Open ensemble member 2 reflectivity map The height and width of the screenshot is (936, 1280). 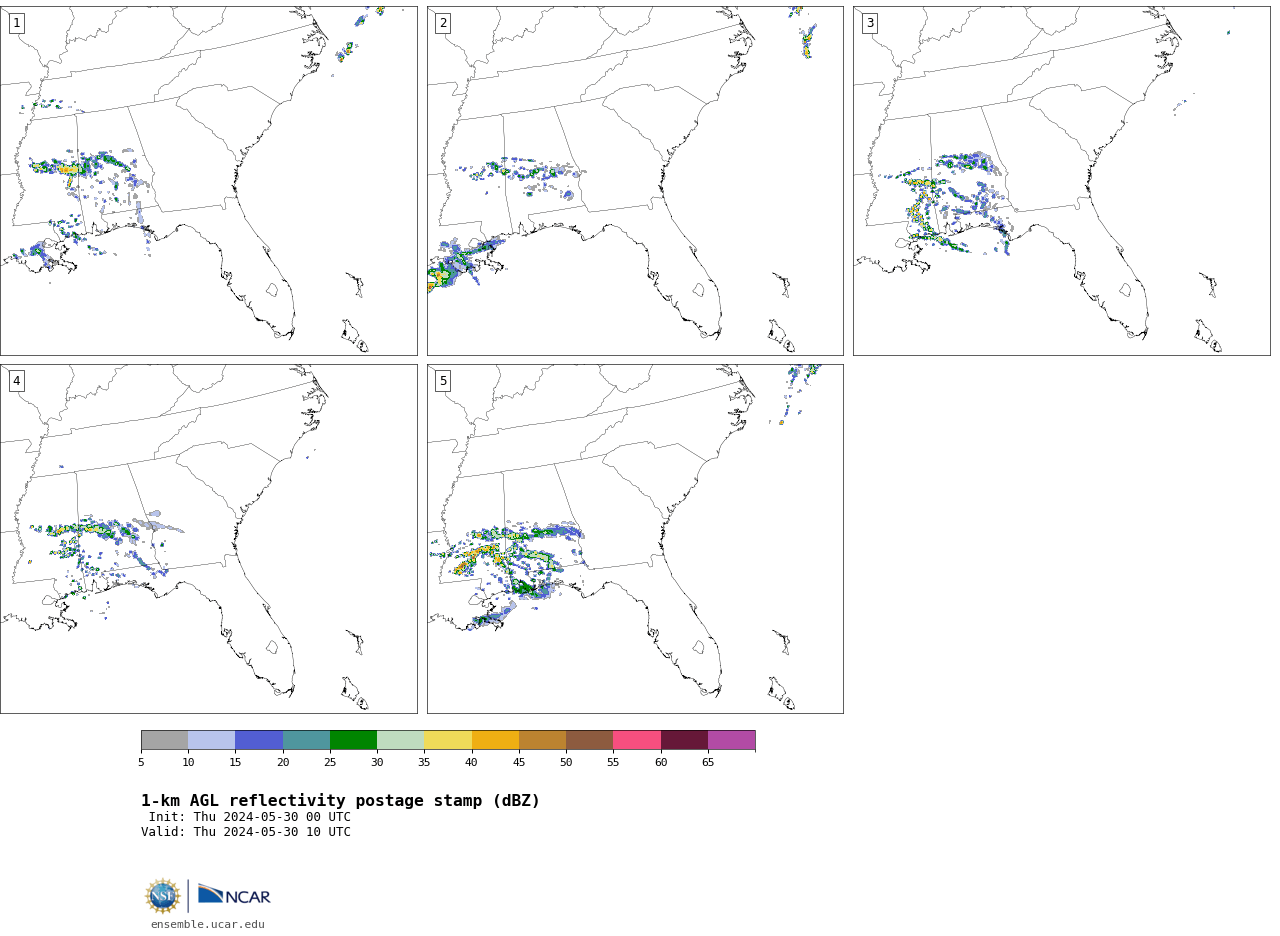pyautogui.click(x=635, y=180)
